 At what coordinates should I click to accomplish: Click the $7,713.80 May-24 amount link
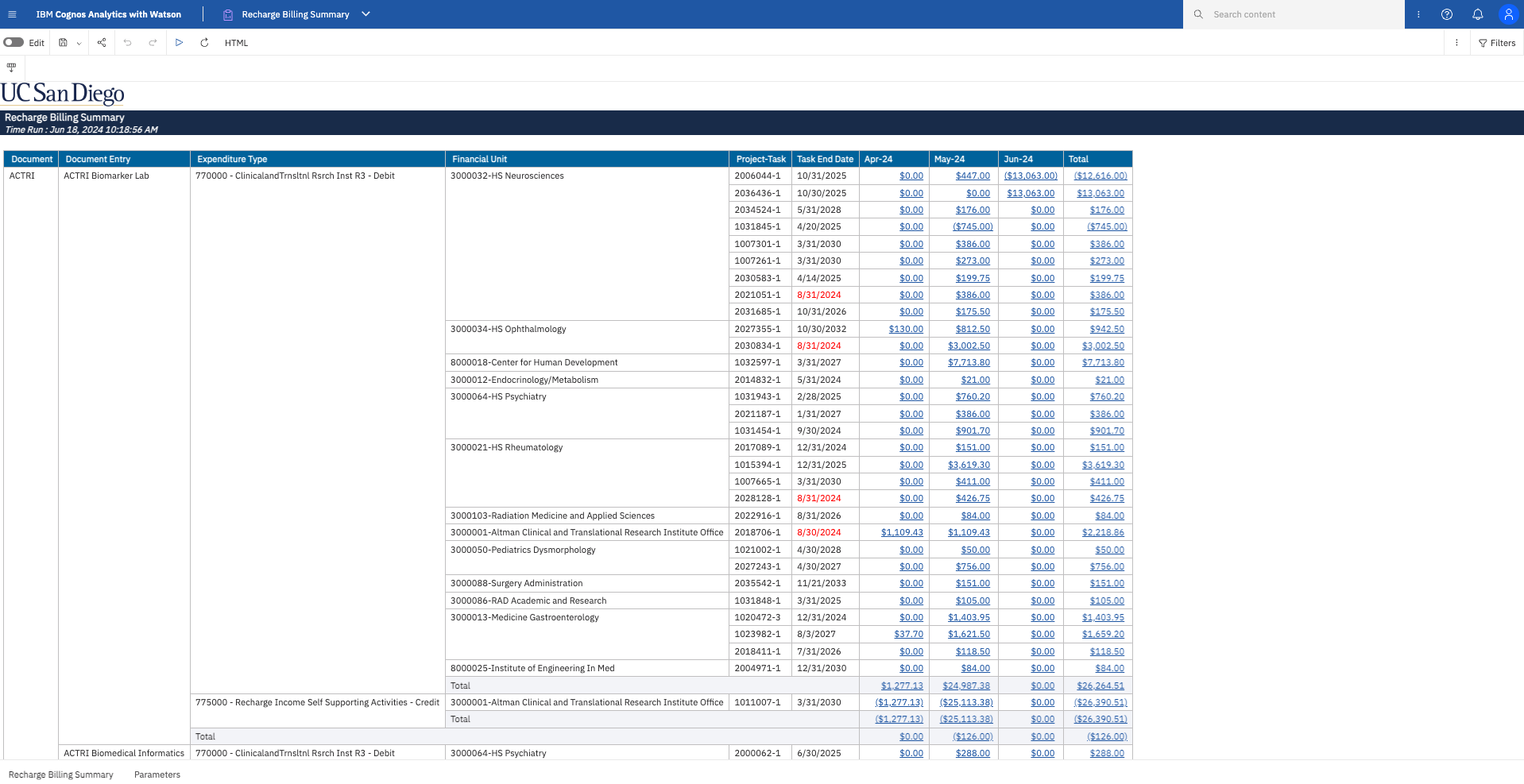(969, 363)
